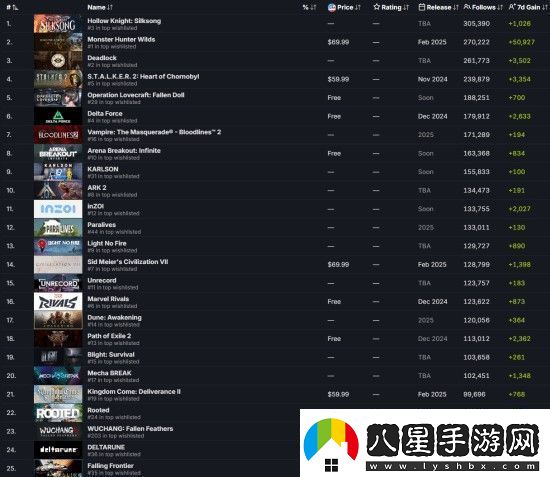Screen dimensions: 550x477
Task: Open Delta Force logo thumbnail
Action: click(x=58, y=116)
